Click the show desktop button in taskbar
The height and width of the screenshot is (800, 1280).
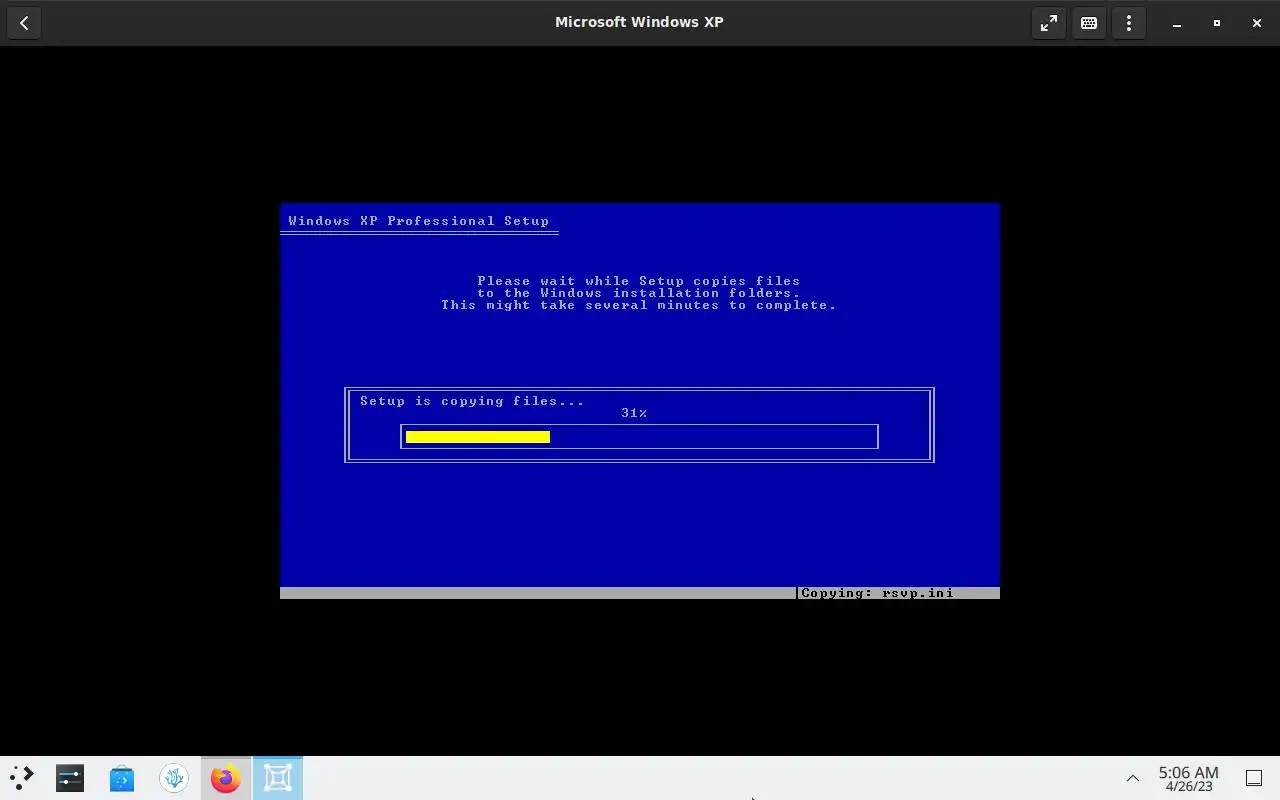(x=1254, y=778)
